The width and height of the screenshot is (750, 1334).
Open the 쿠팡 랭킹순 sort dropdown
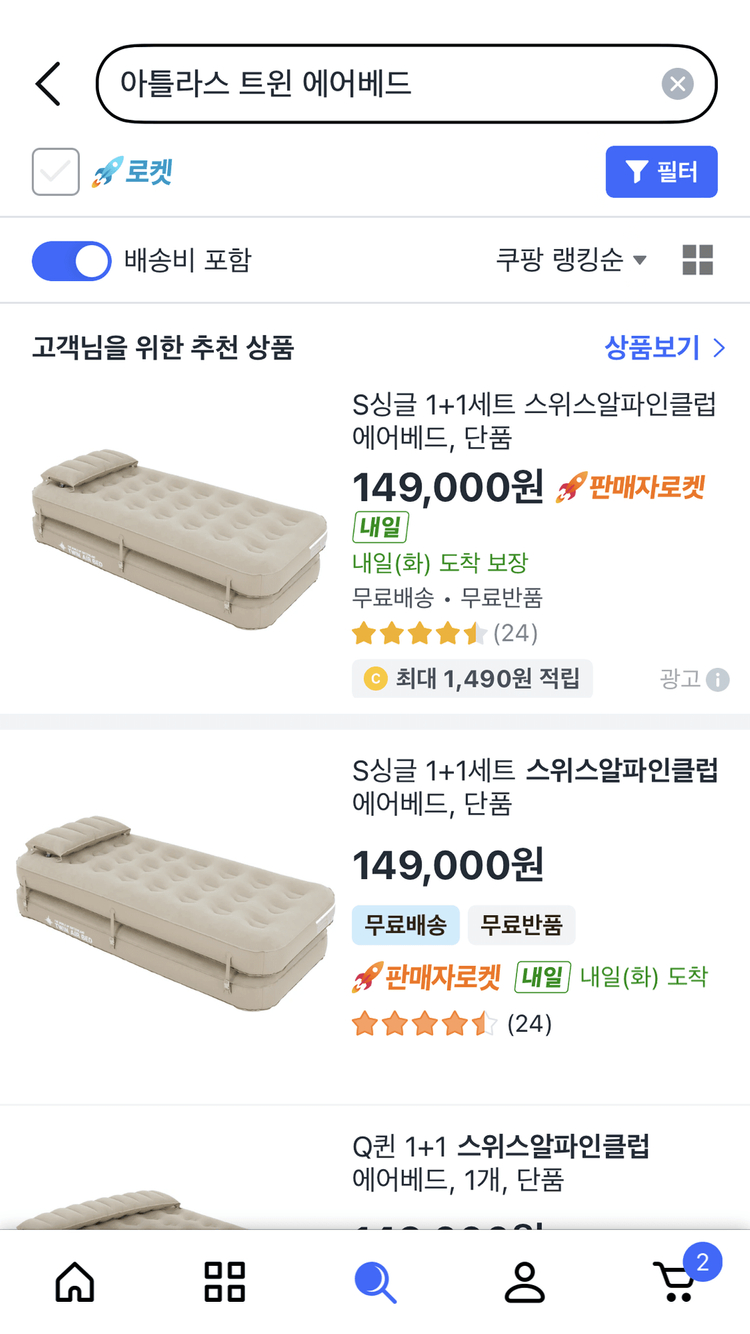coord(569,259)
